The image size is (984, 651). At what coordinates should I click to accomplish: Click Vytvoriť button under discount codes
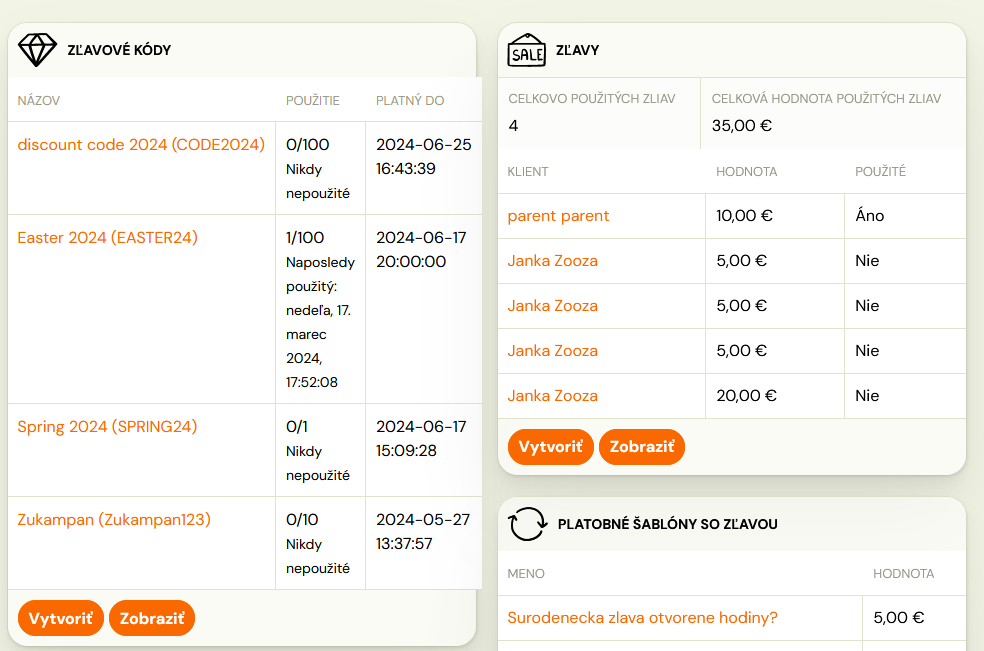[x=61, y=618]
